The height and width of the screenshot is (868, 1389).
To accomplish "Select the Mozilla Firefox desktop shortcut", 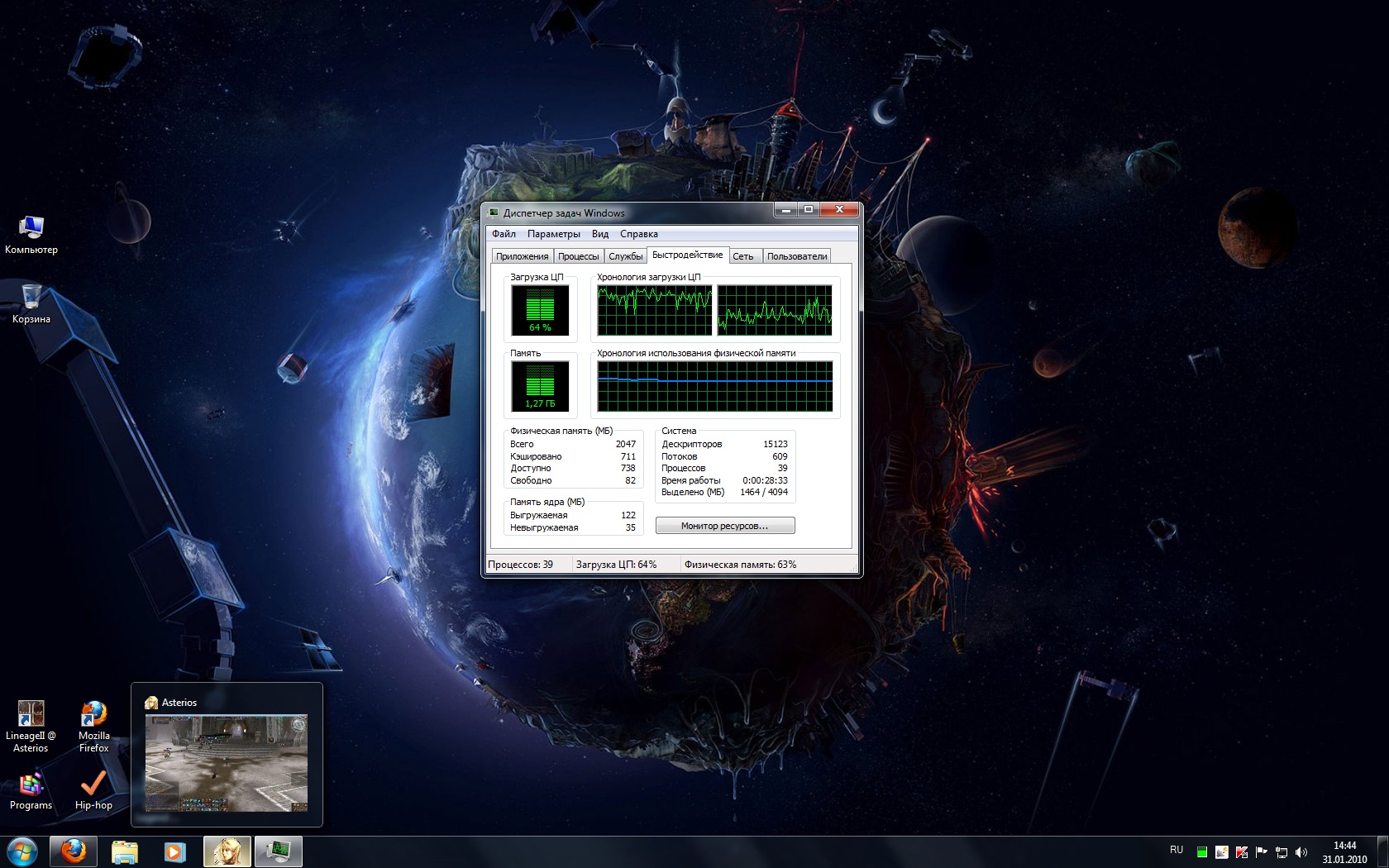I will tap(93, 727).
